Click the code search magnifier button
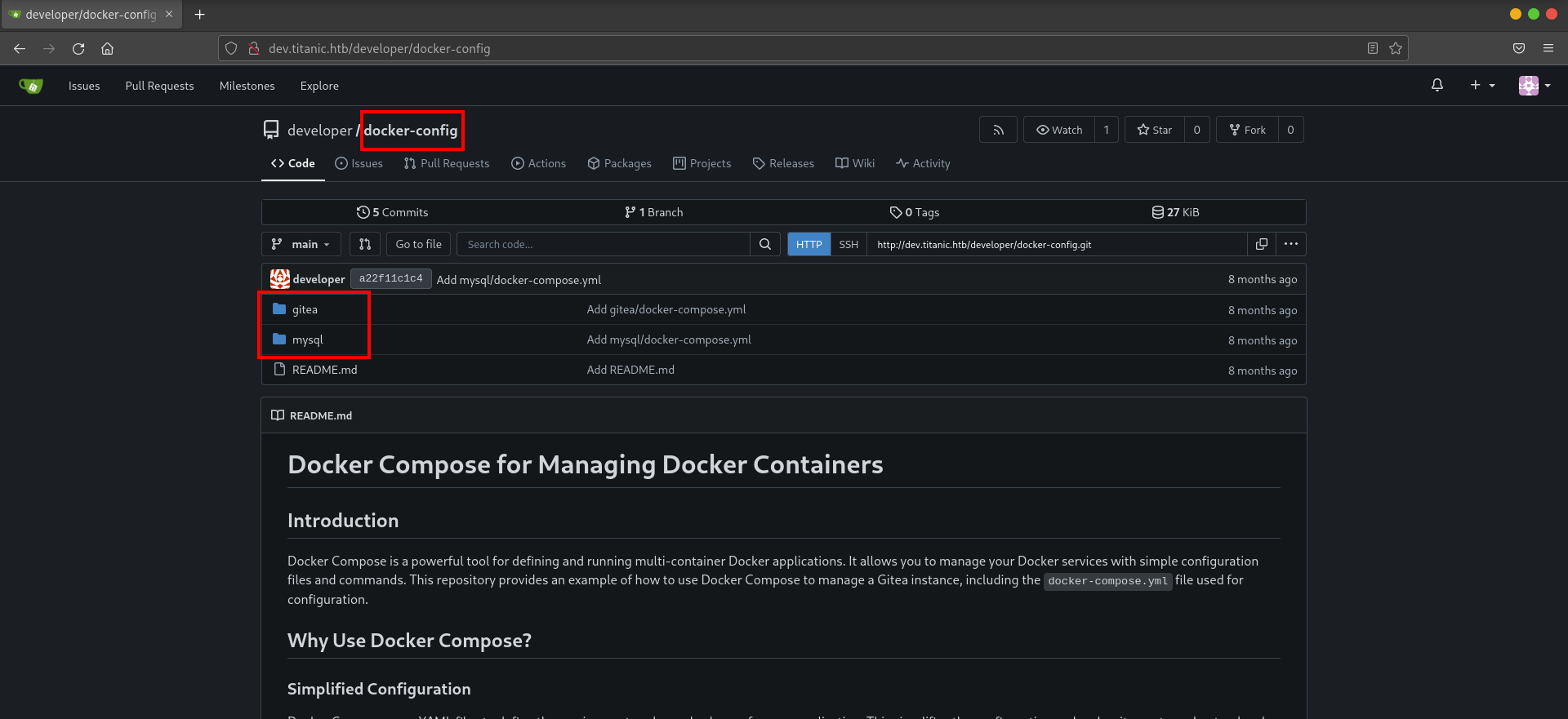 coord(764,244)
